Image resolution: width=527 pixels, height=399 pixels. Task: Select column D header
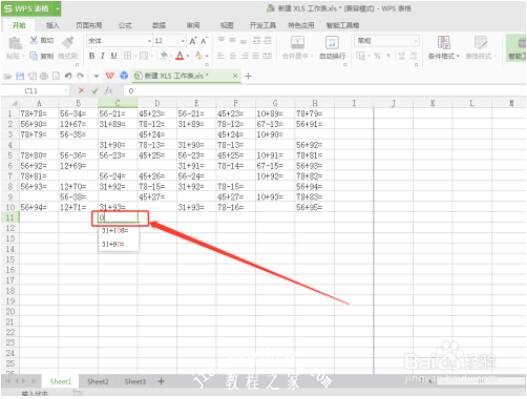click(x=157, y=103)
